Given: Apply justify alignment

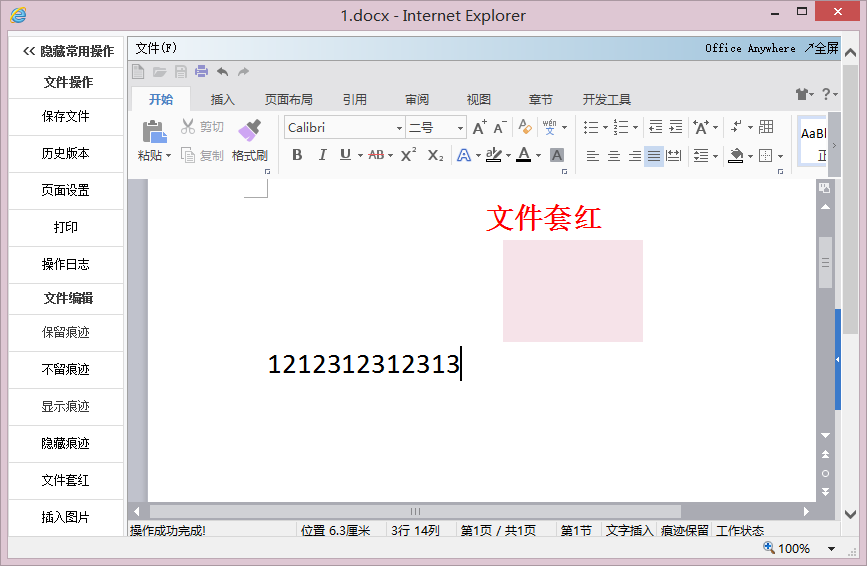Looking at the screenshot, I should point(654,156).
